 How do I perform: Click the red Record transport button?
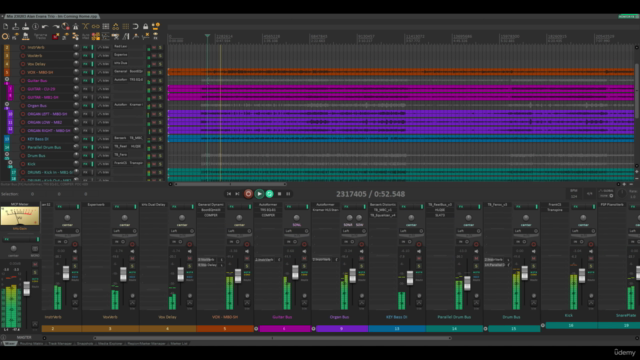(x=248, y=194)
